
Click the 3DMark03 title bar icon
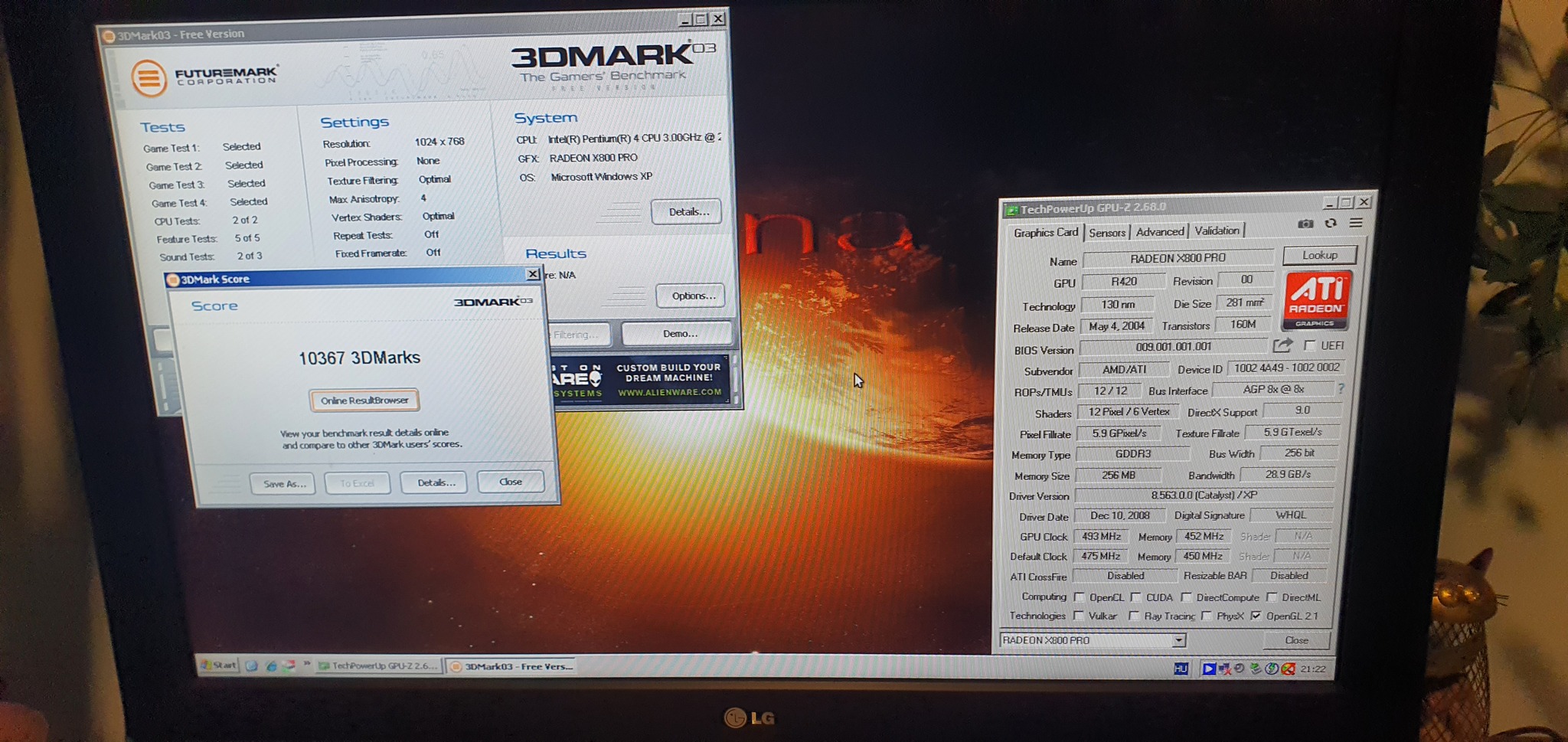tap(109, 36)
